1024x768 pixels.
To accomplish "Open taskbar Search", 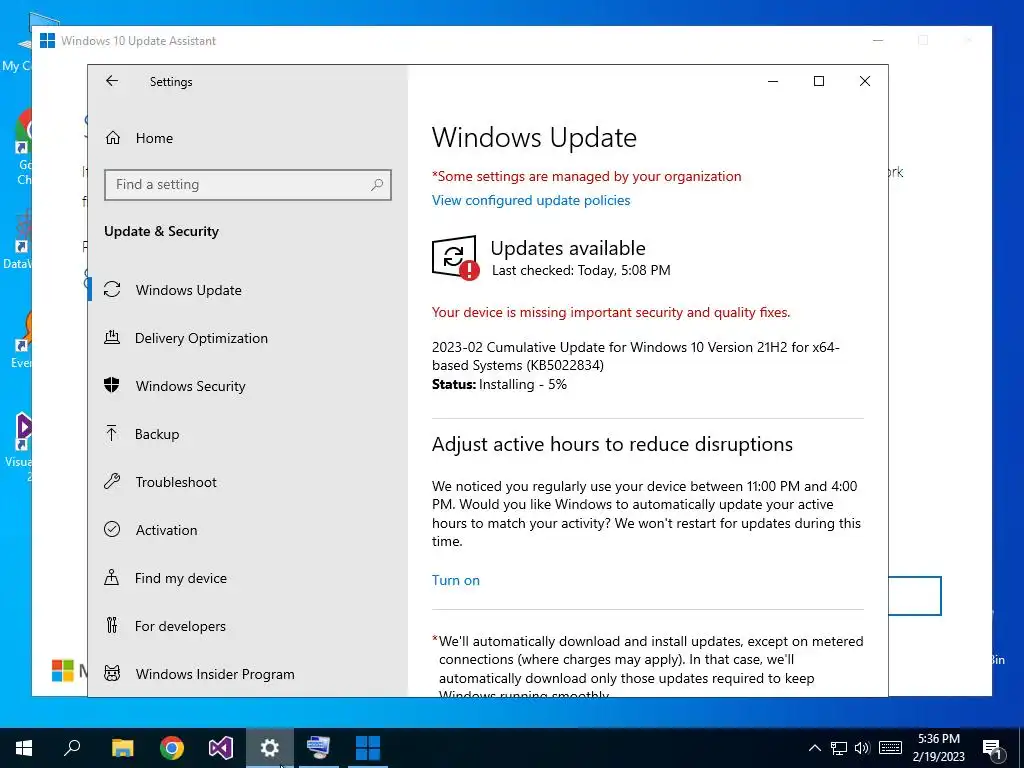I will point(72,748).
